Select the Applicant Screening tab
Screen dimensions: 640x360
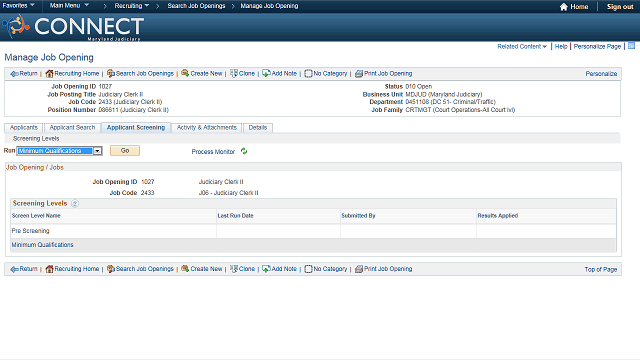coord(136,128)
